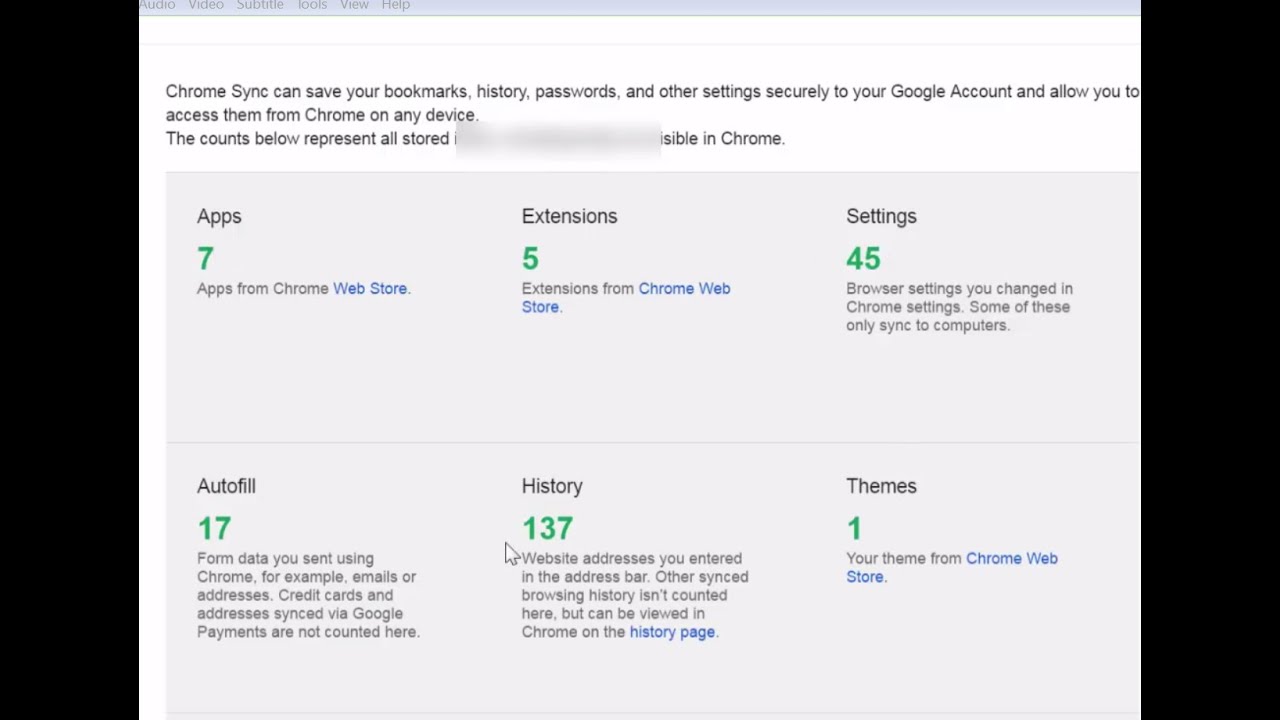Viewport: 1280px width, 720px height.
Task: Open Chrome Web Store link under Themes
Action: (1011, 558)
